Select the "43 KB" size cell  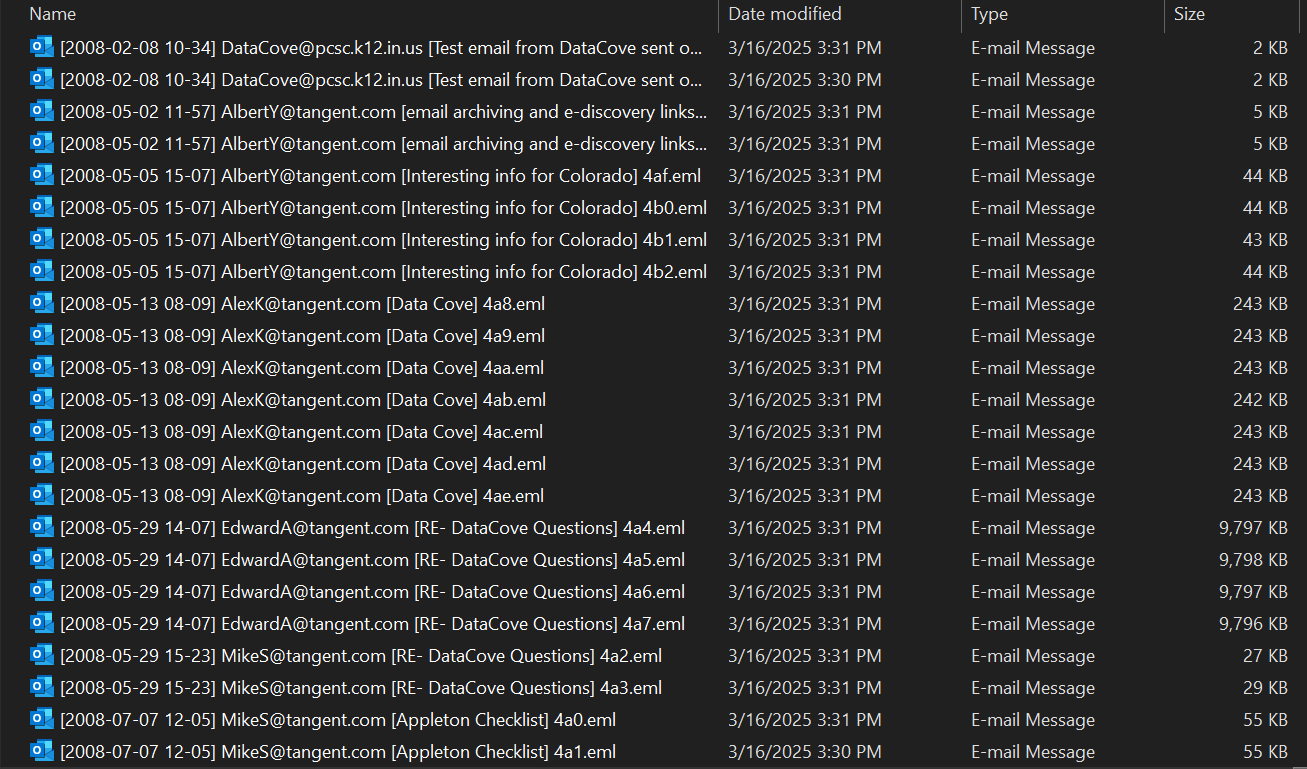click(1265, 240)
